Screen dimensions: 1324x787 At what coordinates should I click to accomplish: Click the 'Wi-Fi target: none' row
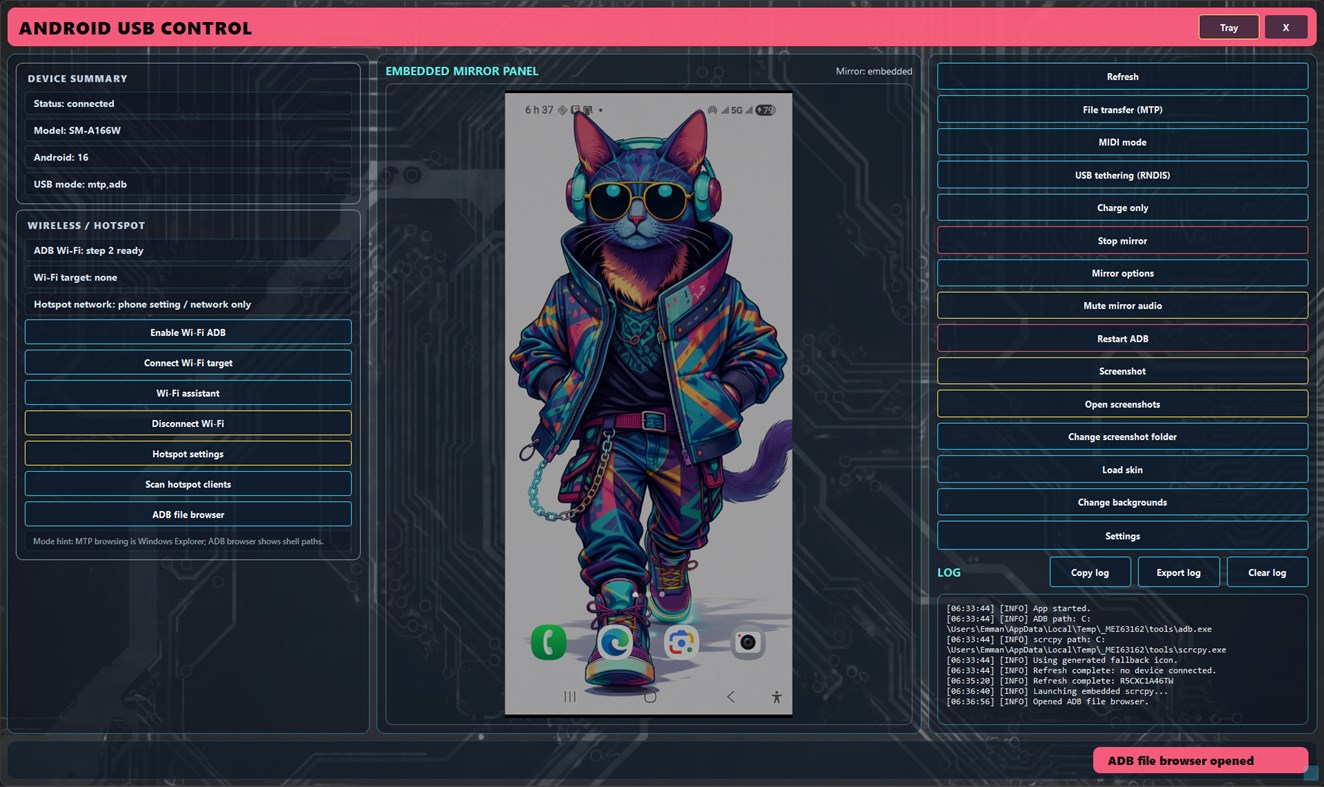[188, 277]
